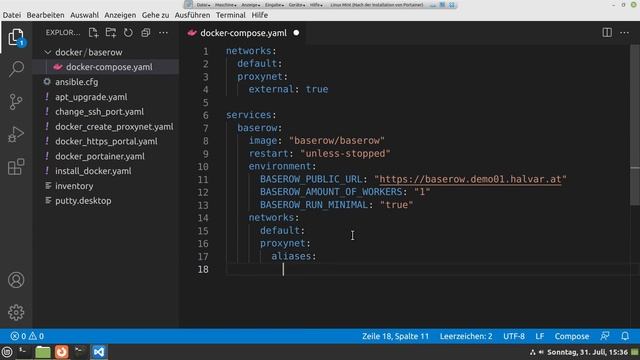Viewport: 640px width, 360px height.
Task: Open the Run and Debug view
Action: 16,134
